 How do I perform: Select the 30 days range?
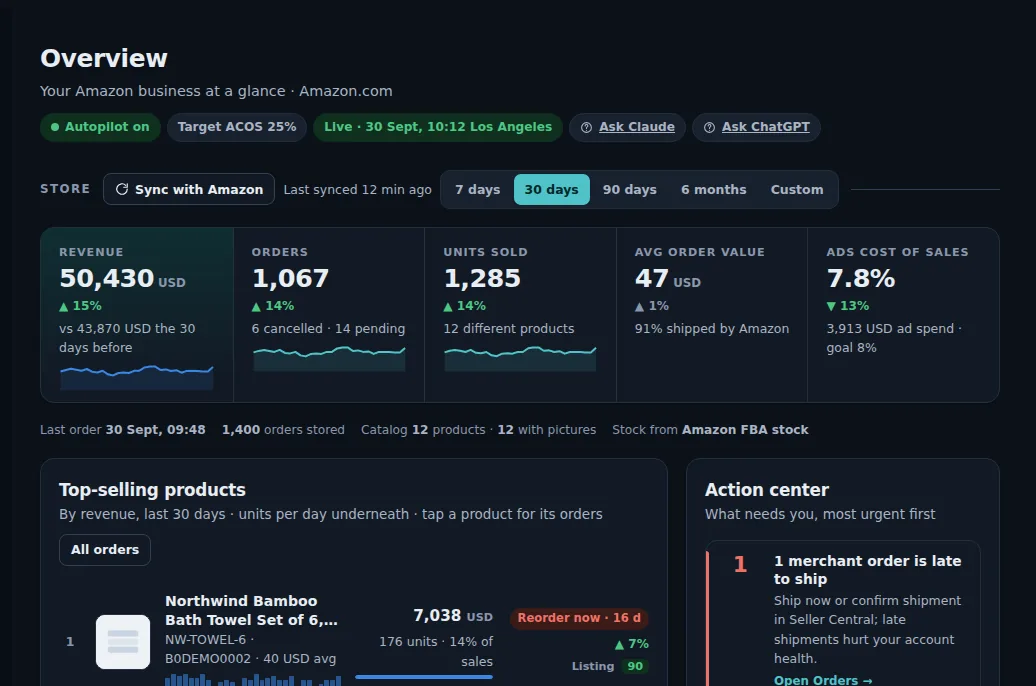pos(552,190)
